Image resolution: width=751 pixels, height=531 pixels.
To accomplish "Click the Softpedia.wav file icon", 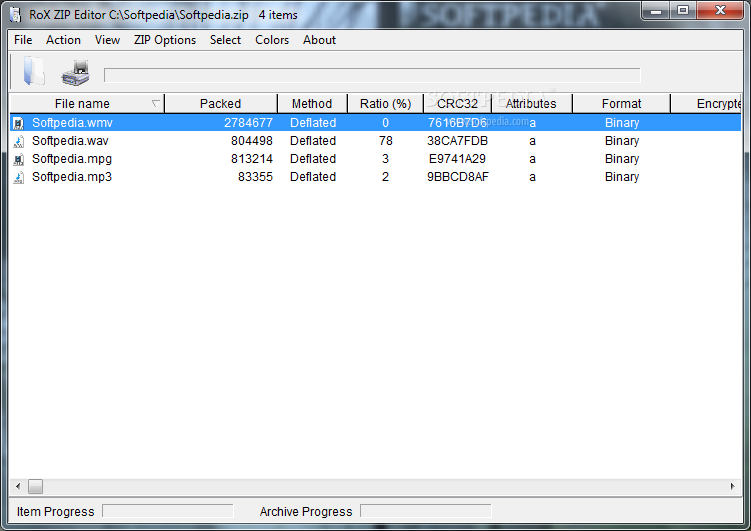I will (x=19, y=141).
